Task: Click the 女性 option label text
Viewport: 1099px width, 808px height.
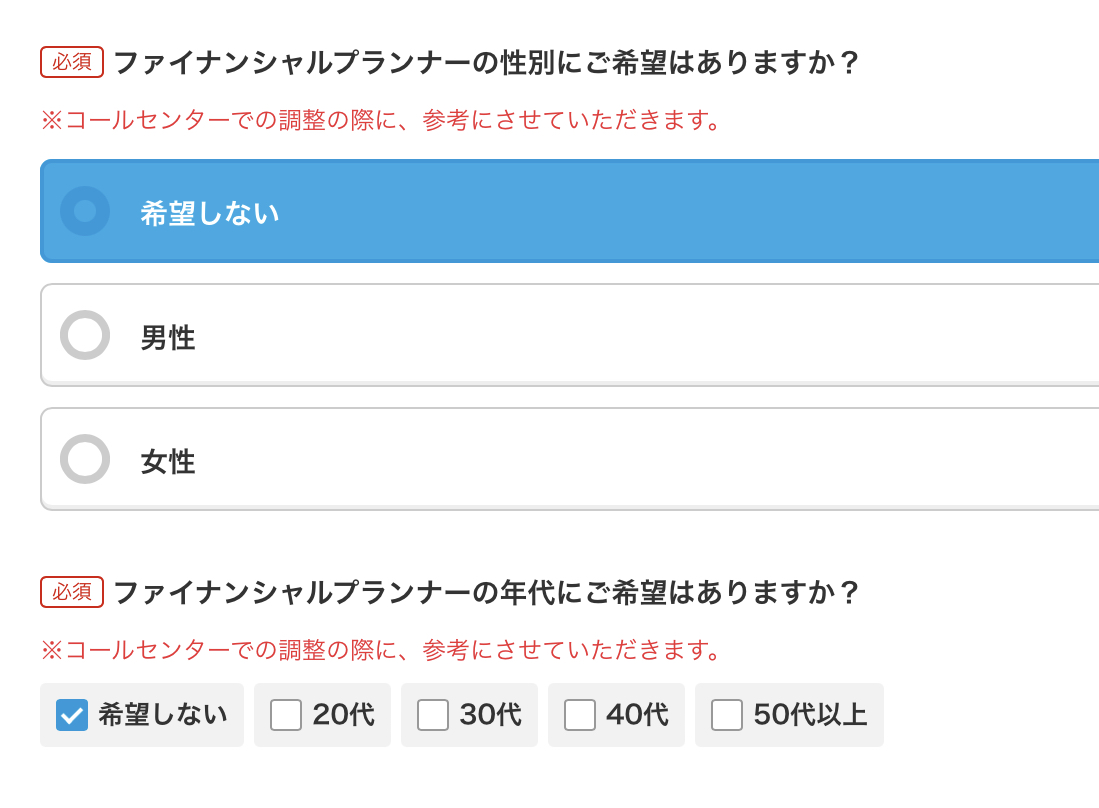Action: coord(168,462)
